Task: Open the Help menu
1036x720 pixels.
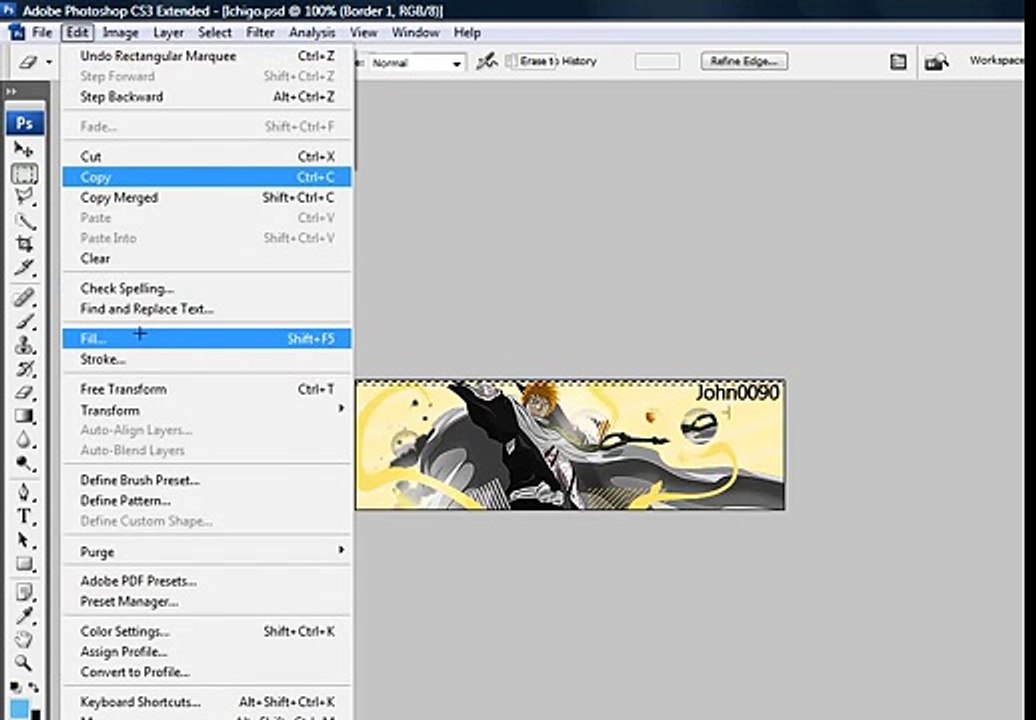Action: [x=466, y=32]
